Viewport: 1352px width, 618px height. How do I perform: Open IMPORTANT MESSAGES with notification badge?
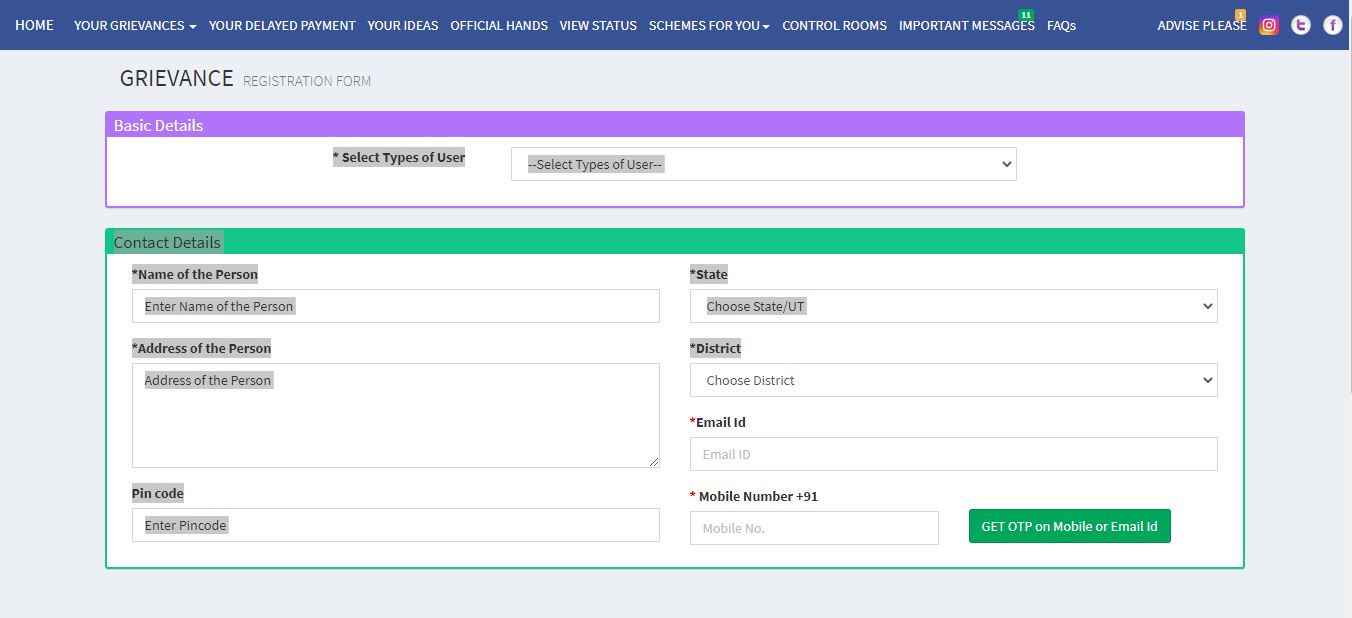[966, 25]
